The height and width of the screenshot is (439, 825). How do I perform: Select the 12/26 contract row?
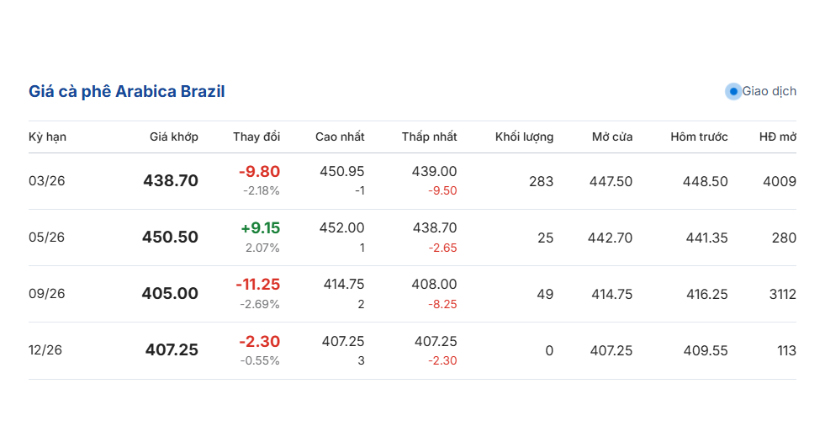[47, 350]
